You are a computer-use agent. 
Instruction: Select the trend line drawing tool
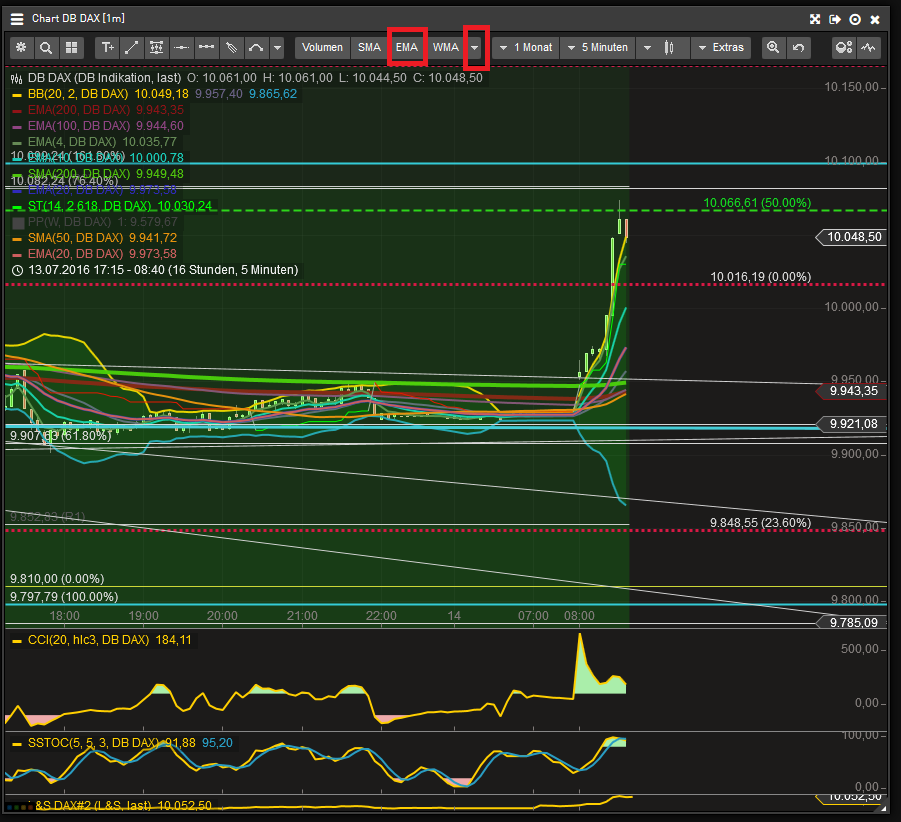click(x=132, y=47)
